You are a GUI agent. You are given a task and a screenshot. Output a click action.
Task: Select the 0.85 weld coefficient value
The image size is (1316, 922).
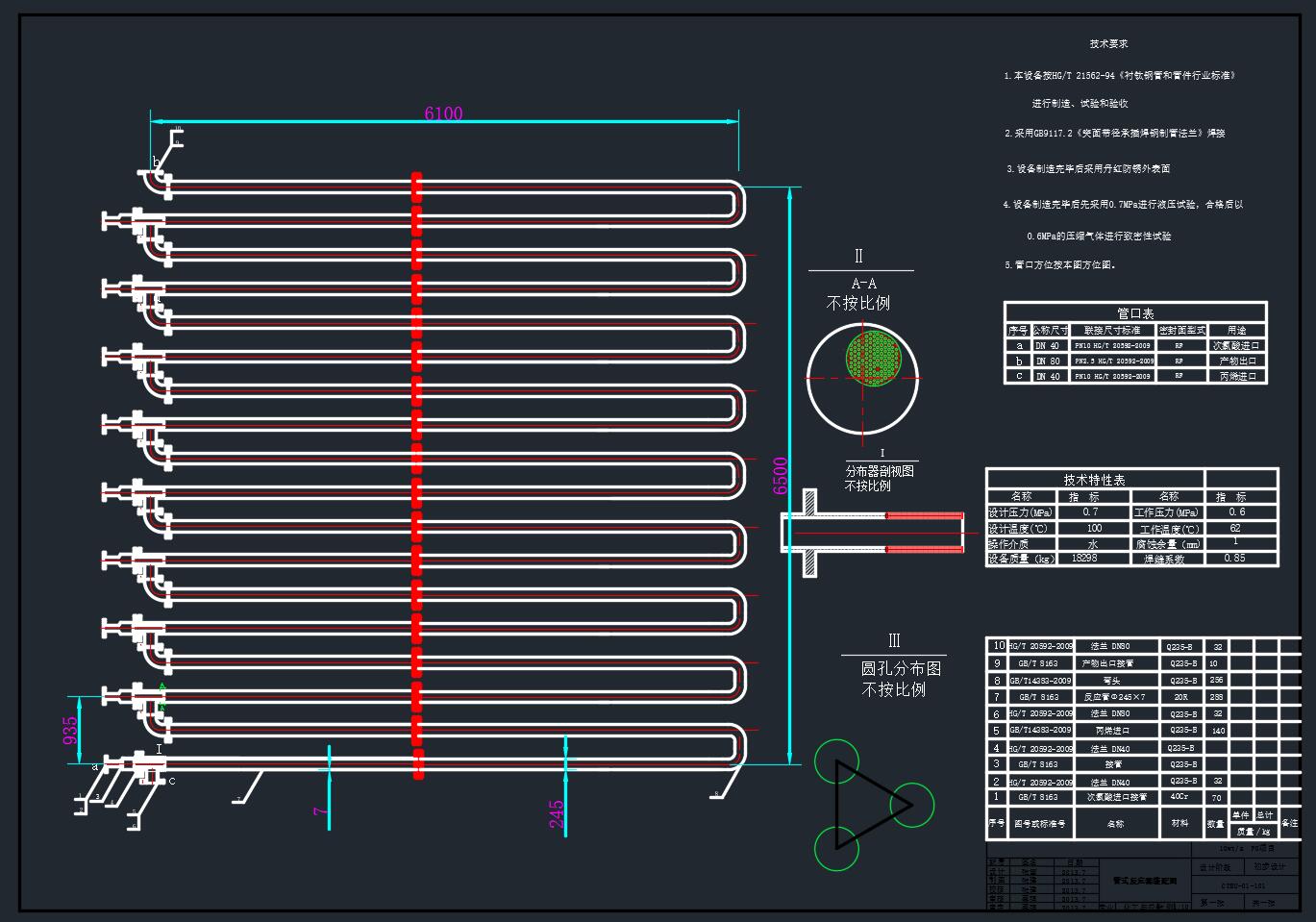click(x=1235, y=559)
